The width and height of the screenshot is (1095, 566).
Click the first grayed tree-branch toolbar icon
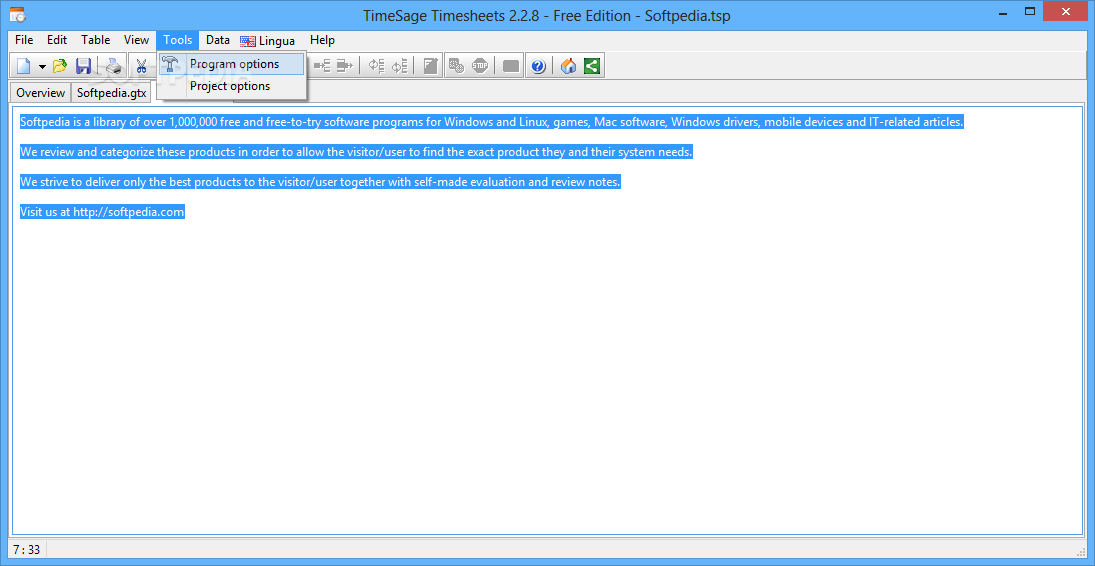coord(322,66)
